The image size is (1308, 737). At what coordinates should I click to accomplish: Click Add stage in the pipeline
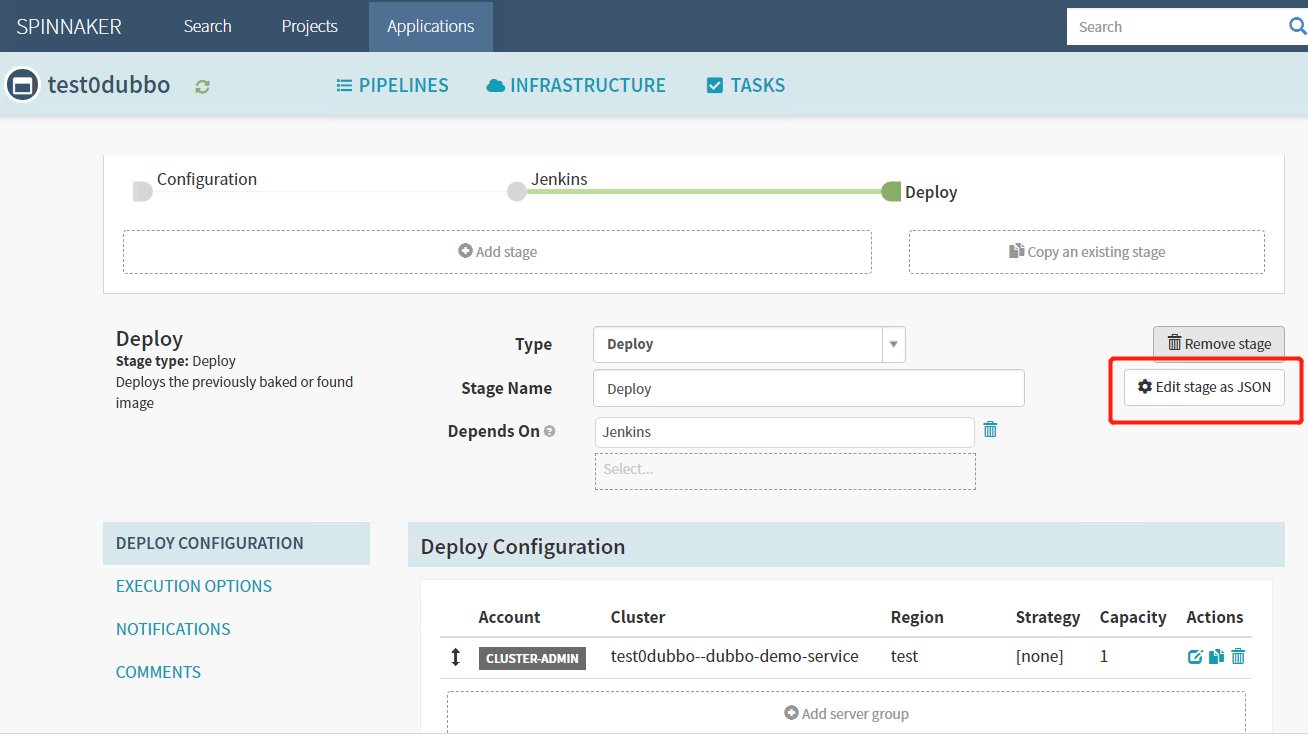497,252
